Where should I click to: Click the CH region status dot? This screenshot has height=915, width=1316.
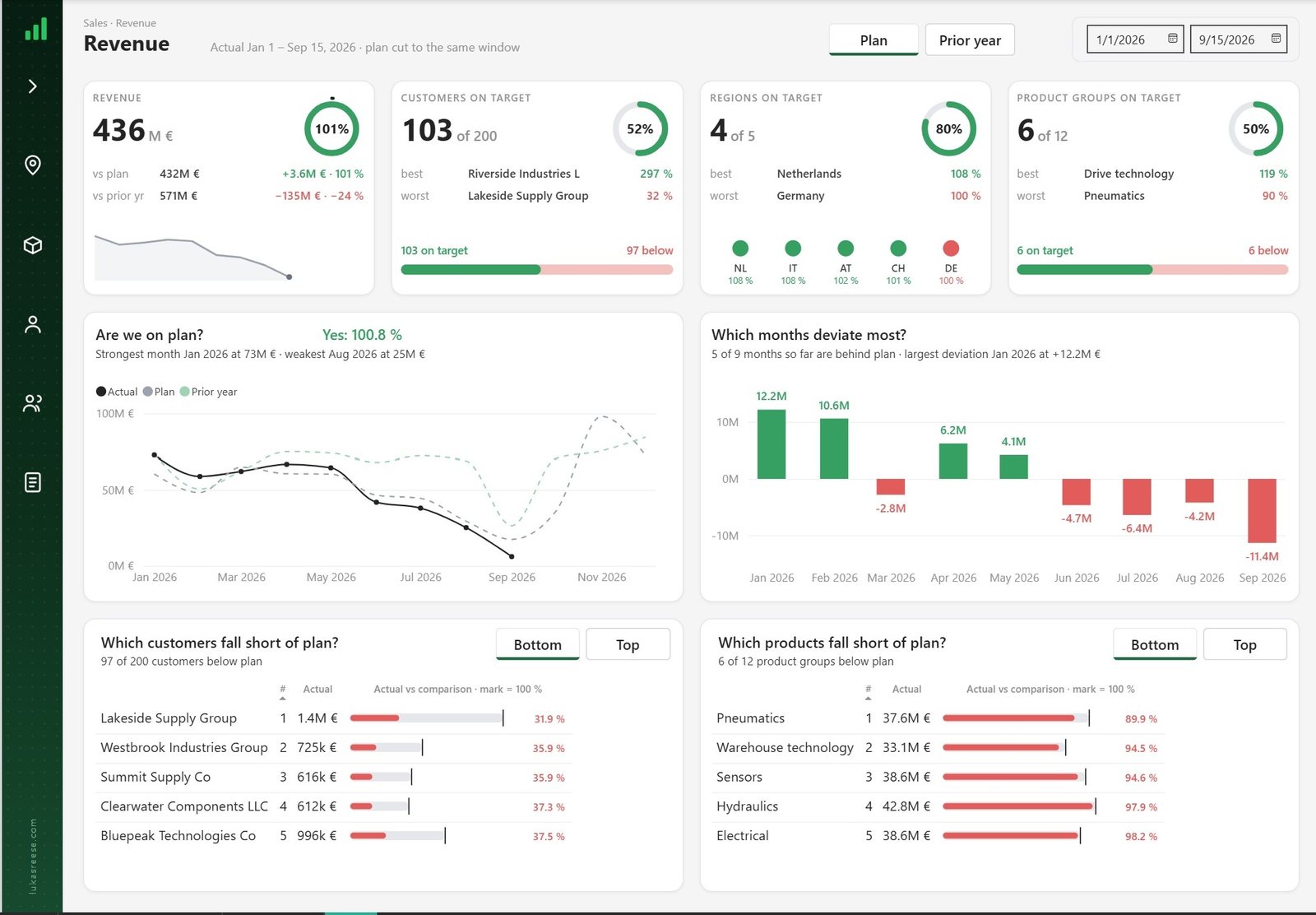898,248
